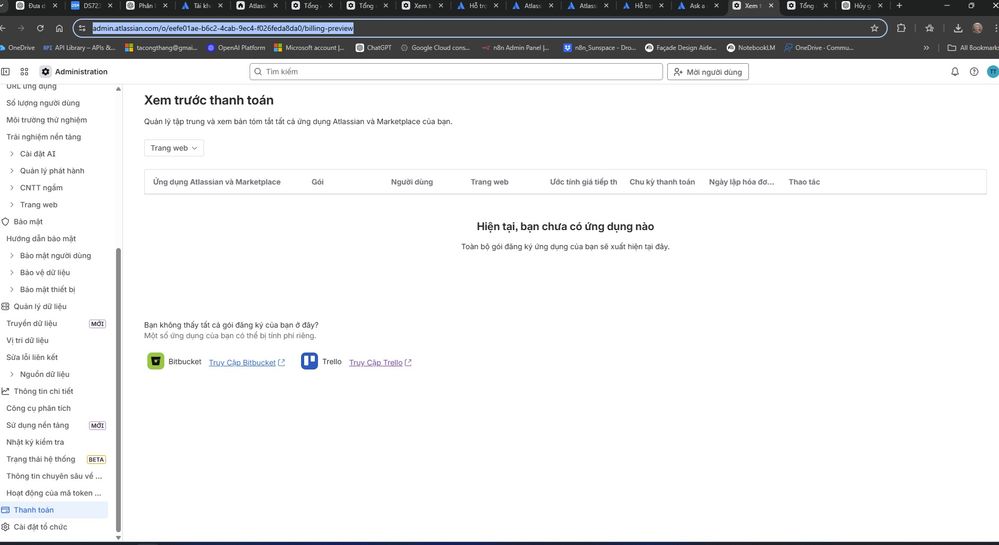Screen dimensions: 999x545
Task: Open Số lượng người dùng page
Action: (x=43, y=103)
